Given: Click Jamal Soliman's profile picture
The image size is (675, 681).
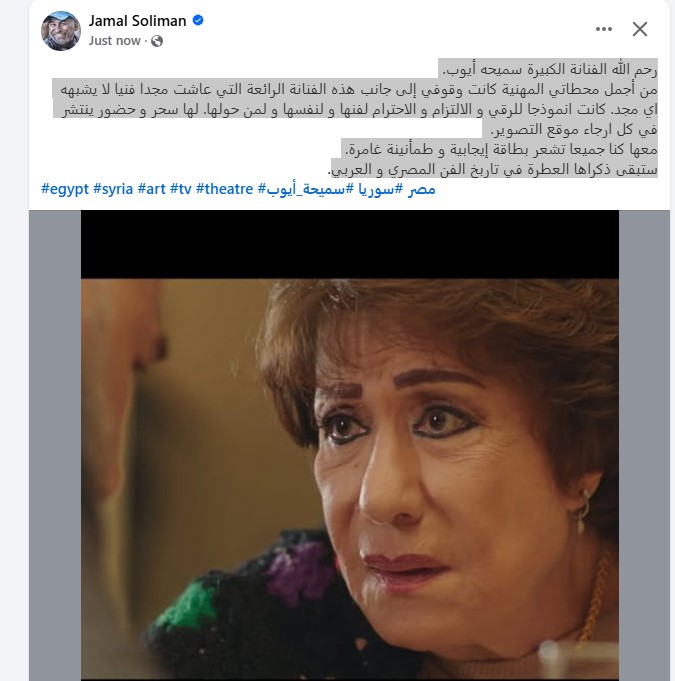Looking at the screenshot, I should (x=61, y=31).
